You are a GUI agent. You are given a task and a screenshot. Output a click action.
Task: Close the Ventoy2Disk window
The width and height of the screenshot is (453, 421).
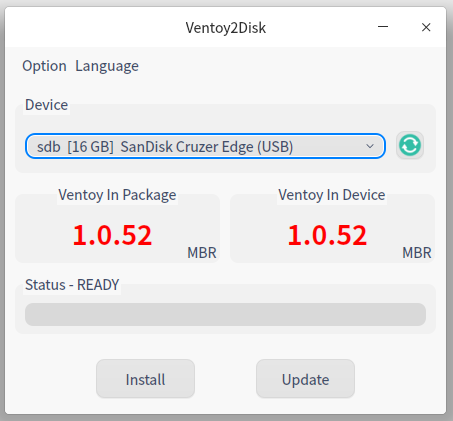point(426,27)
